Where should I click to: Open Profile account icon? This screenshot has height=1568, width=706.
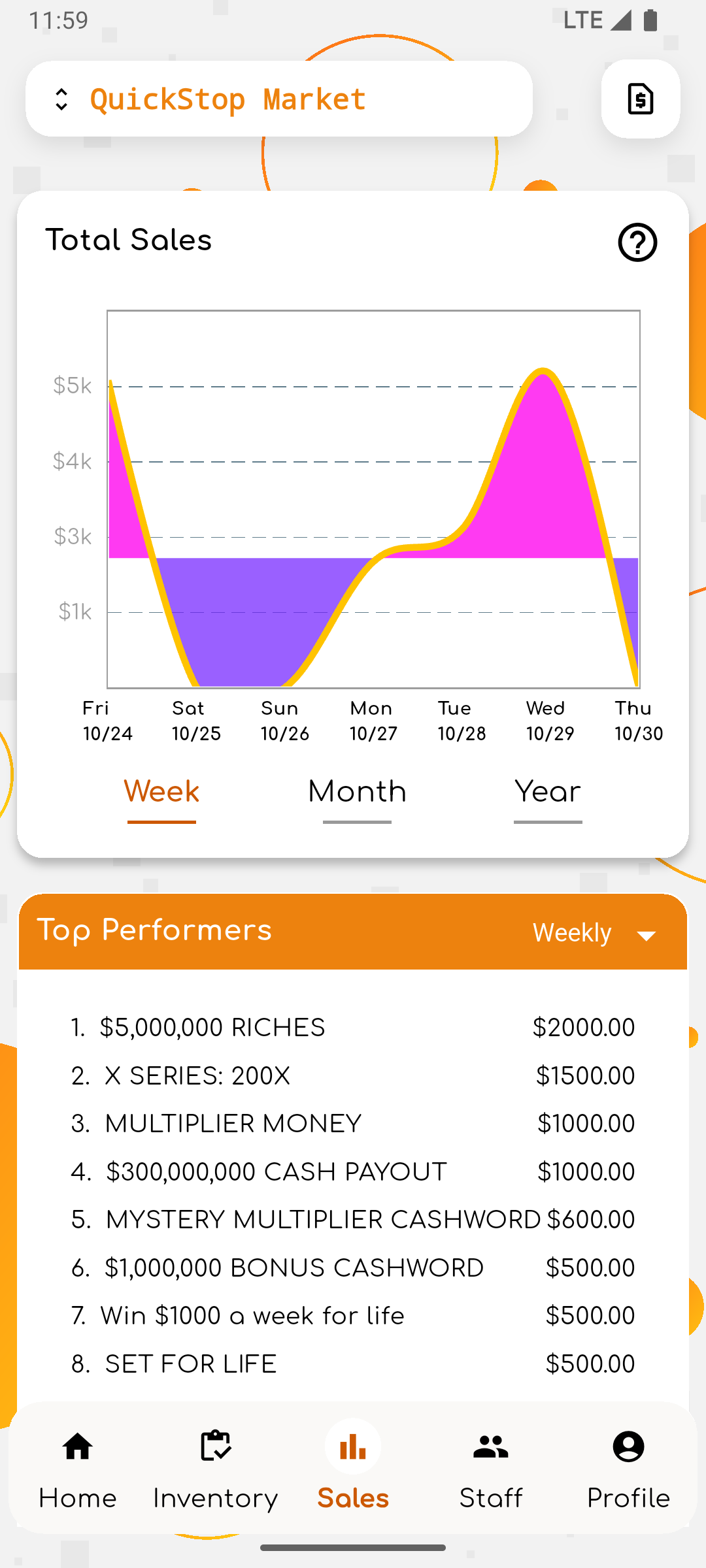coord(628,1447)
